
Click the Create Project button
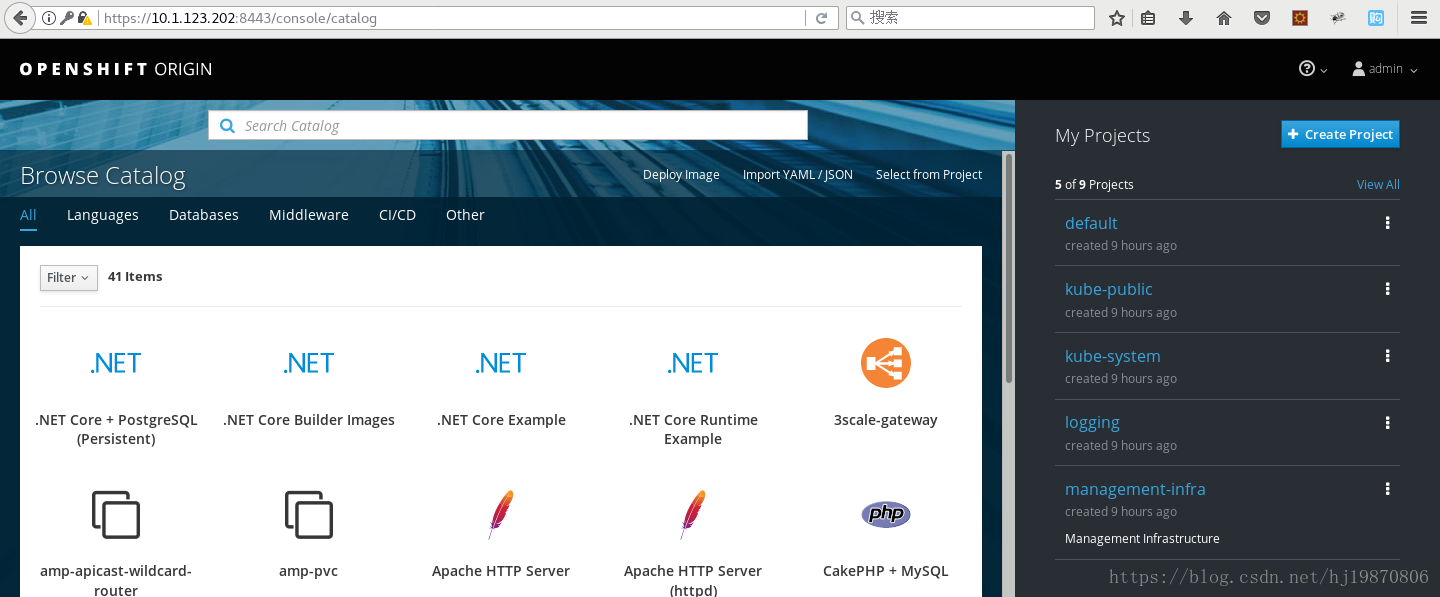coord(1340,134)
